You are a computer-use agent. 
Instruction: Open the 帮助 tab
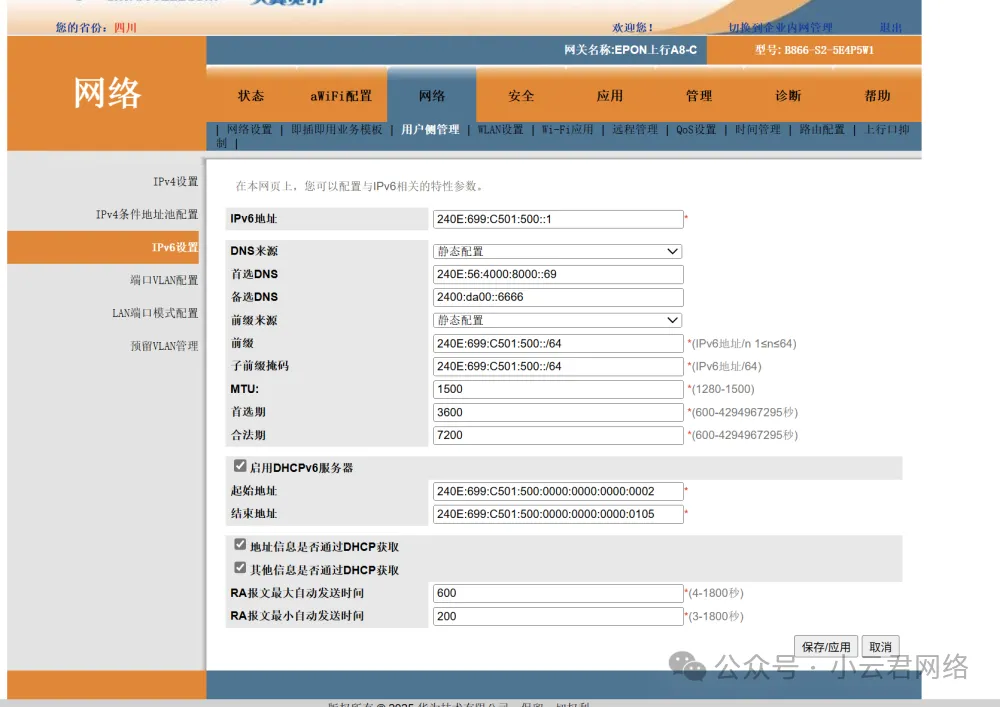[x=878, y=96]
